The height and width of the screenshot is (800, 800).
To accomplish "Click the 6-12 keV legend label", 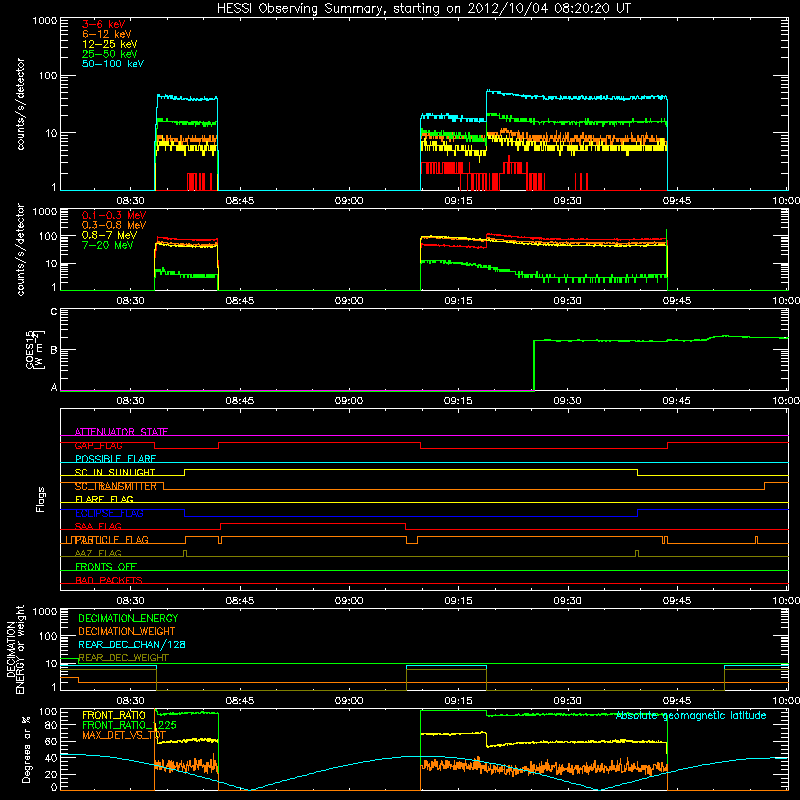I will 107,34.
